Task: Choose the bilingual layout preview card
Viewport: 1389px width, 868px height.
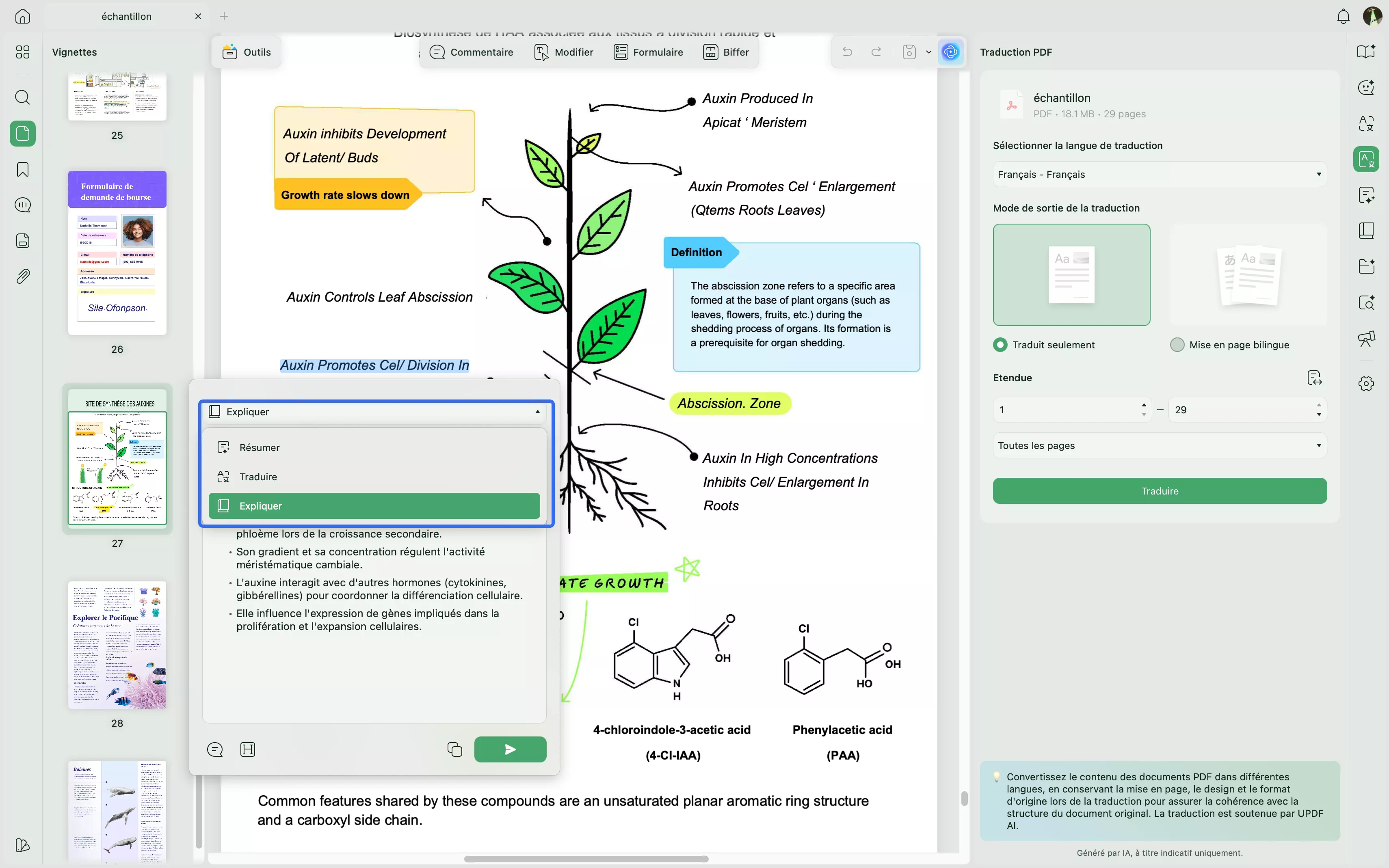Action: (1248, 275)
